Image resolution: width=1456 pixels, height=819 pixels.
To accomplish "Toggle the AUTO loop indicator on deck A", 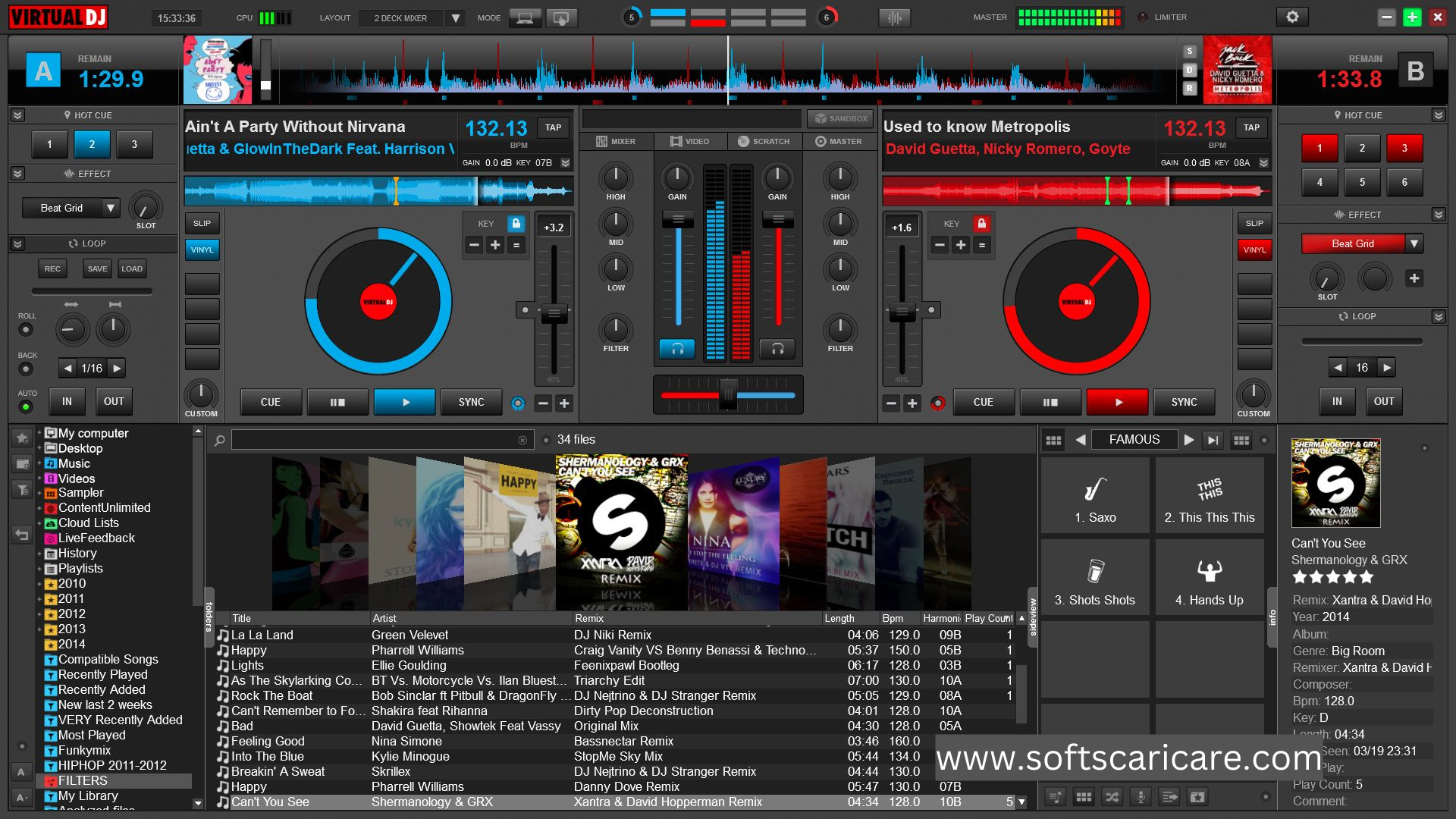I will pyautogui.click(x=26, y=408).
